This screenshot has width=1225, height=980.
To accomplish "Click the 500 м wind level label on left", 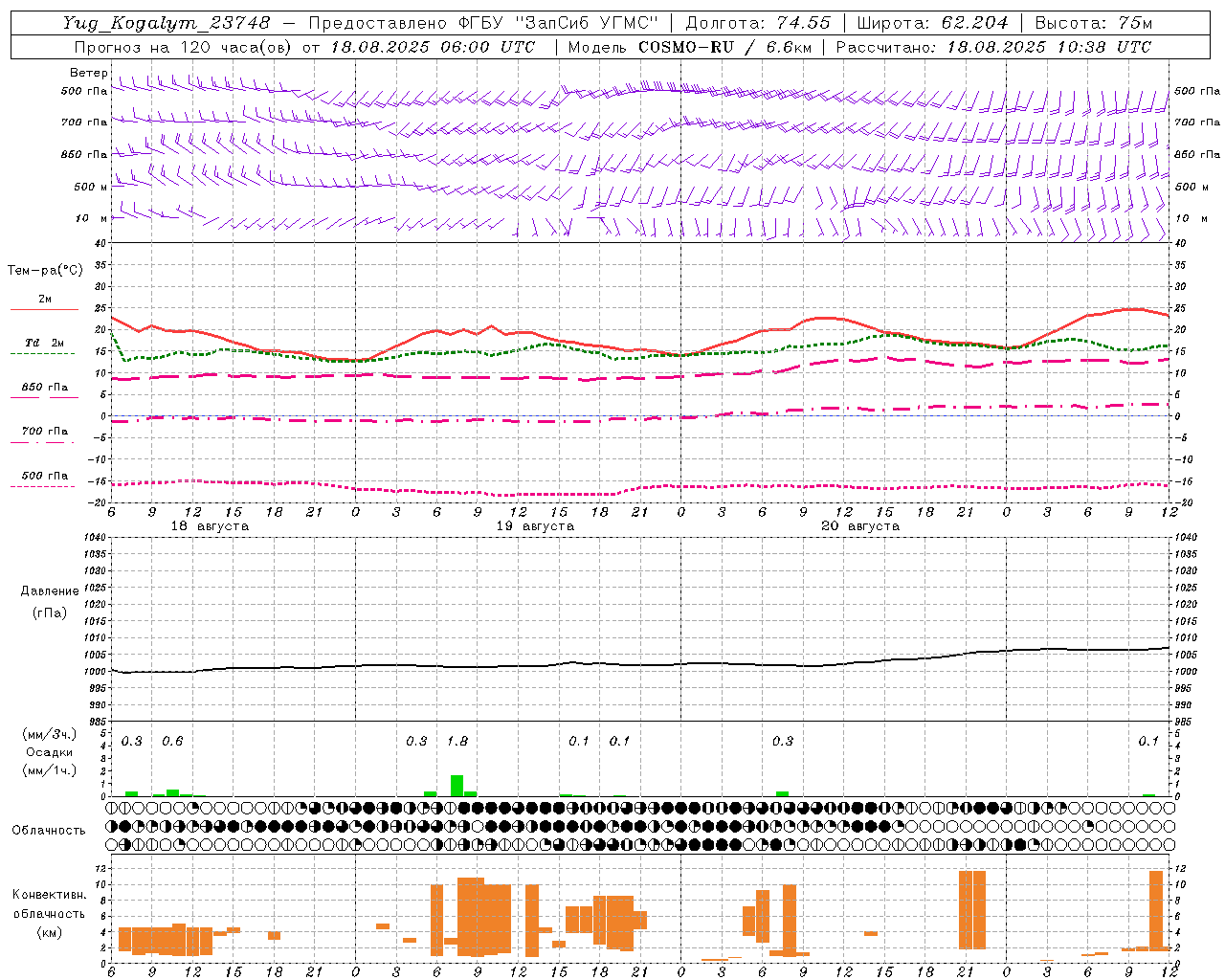I will 92,187.
